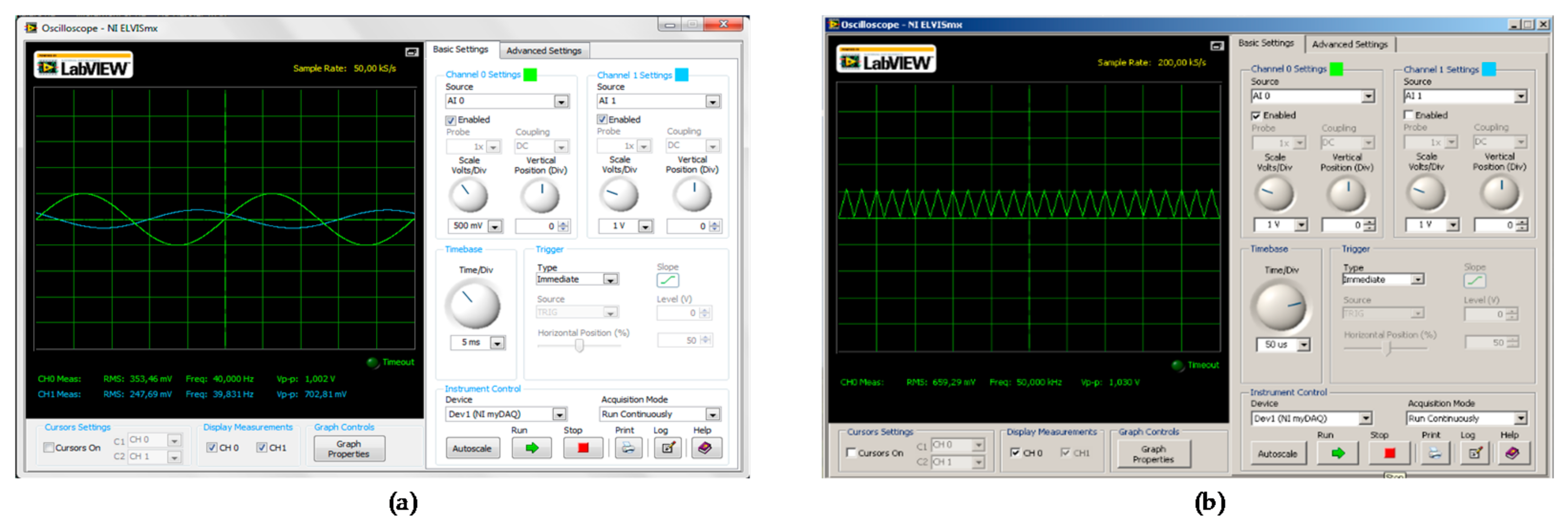1568x527 pixels.
Task: Expand the Acquisition Mode dropdown
Action: (712, 414)
